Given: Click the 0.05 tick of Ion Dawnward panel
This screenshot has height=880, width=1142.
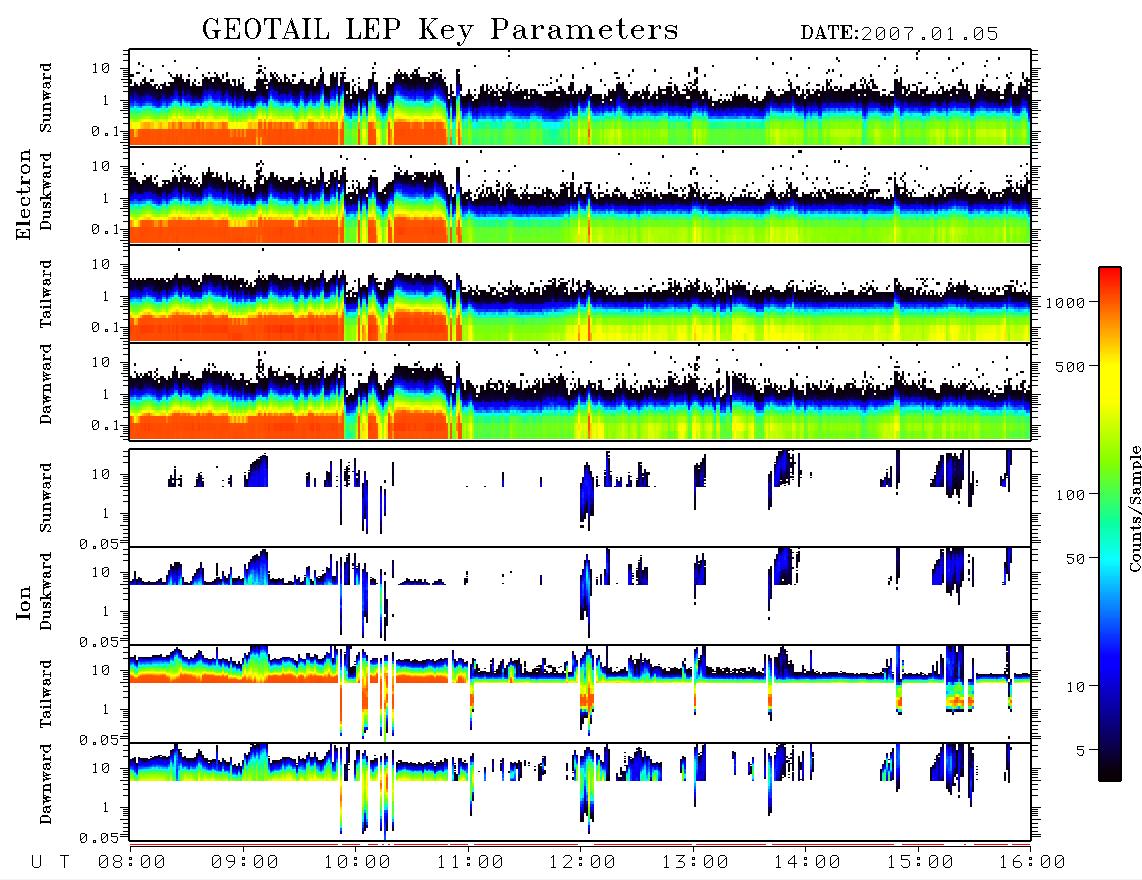Looking at the screenshot, I should (x=98, y=838).
